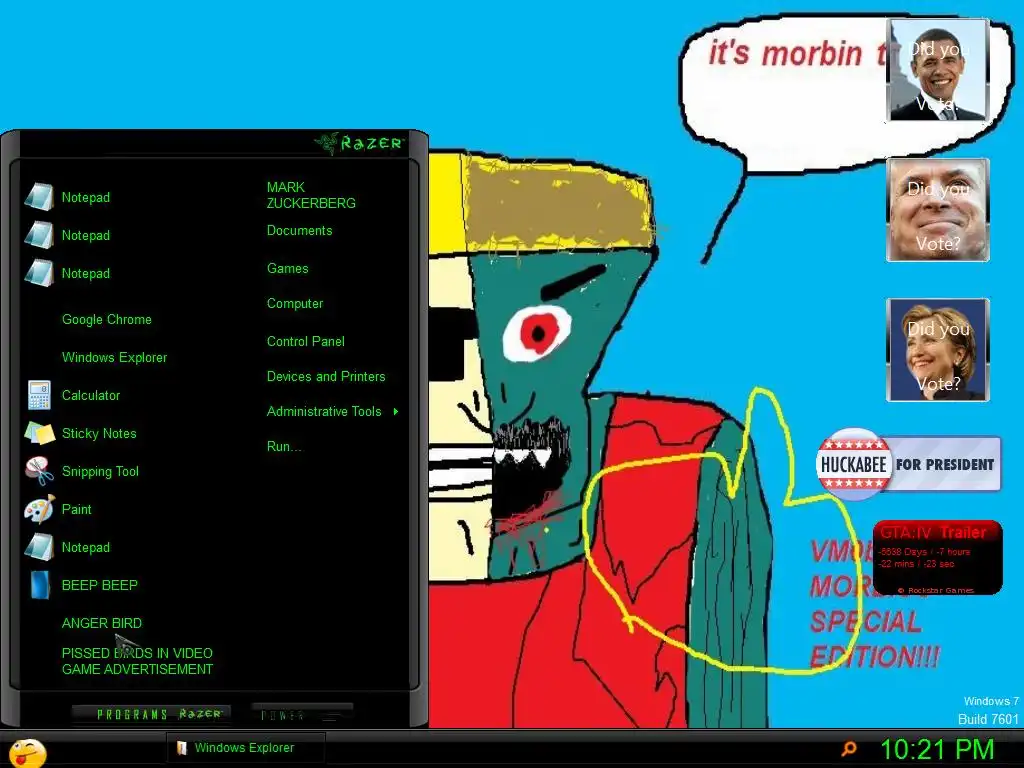Click the Calculator text label
The height and width of the screenshot is (768, 1024).
pyautogui.click(x=91, y=395)
